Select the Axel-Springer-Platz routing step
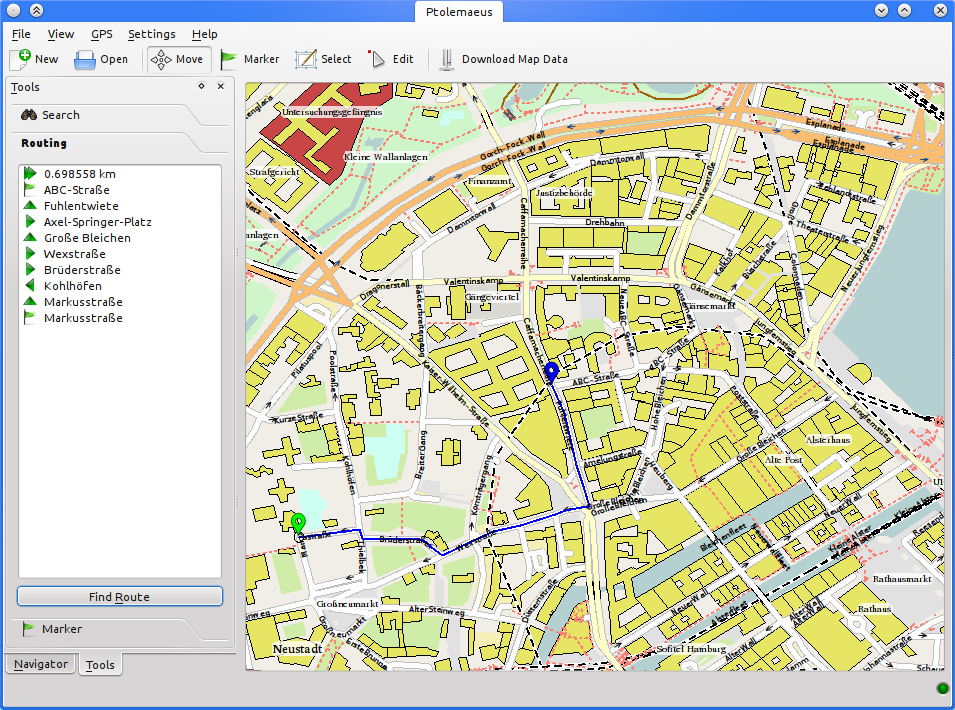This screenshot has height=710, width=955. [97, 222]
